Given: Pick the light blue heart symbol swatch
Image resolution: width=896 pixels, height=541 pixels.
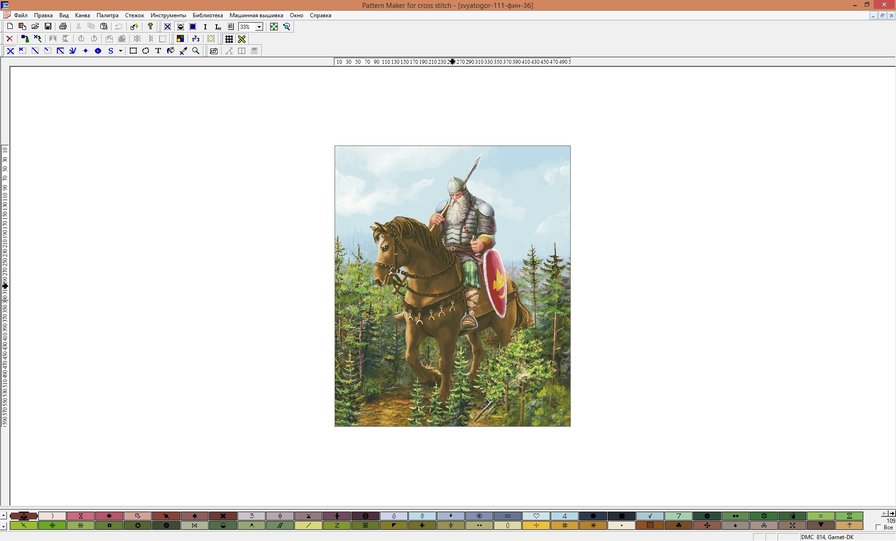Looking at the screenshot, I should tap(537, 516).
